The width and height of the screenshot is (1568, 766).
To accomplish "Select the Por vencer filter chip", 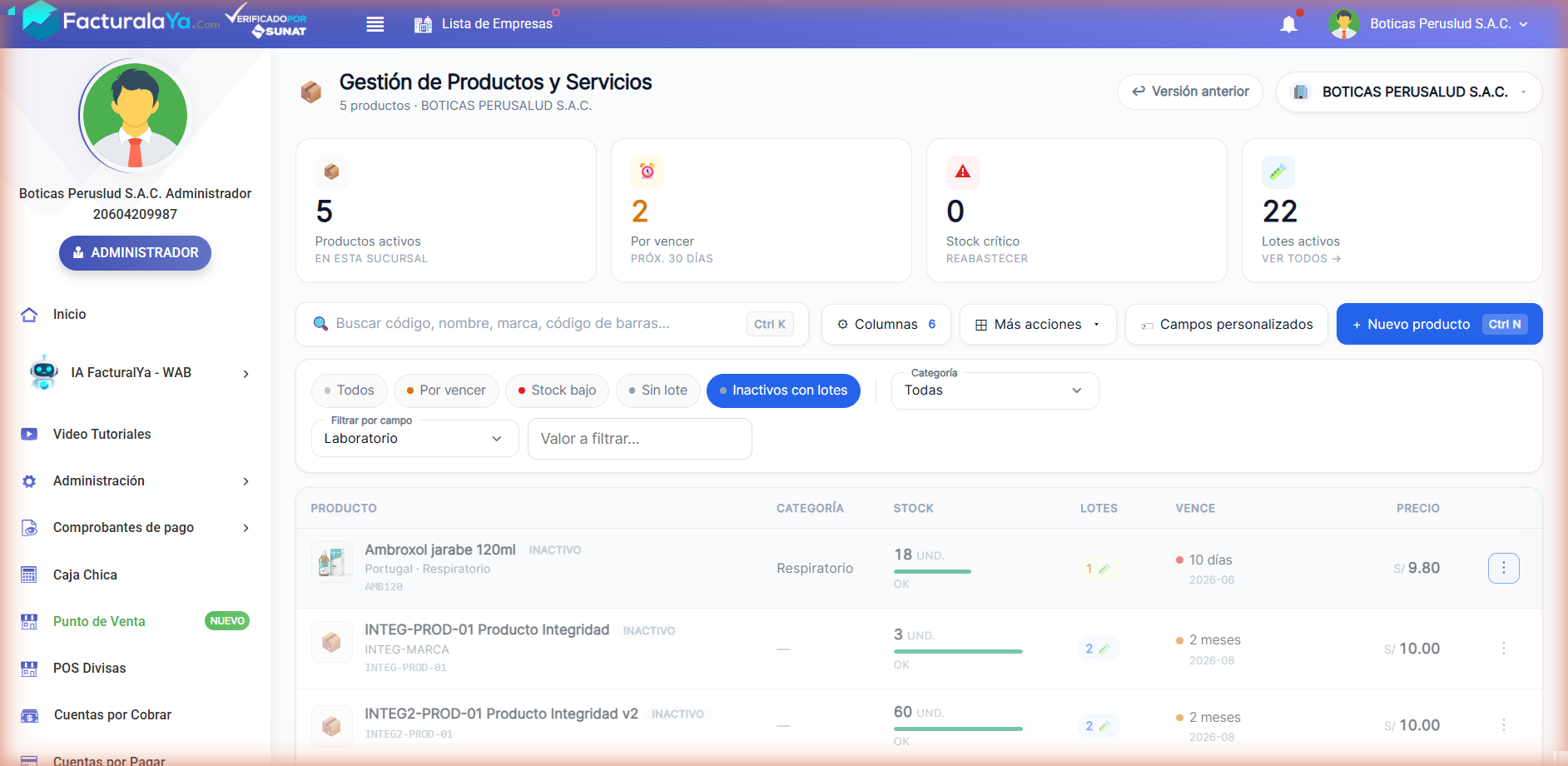I will tap(446, 390).
